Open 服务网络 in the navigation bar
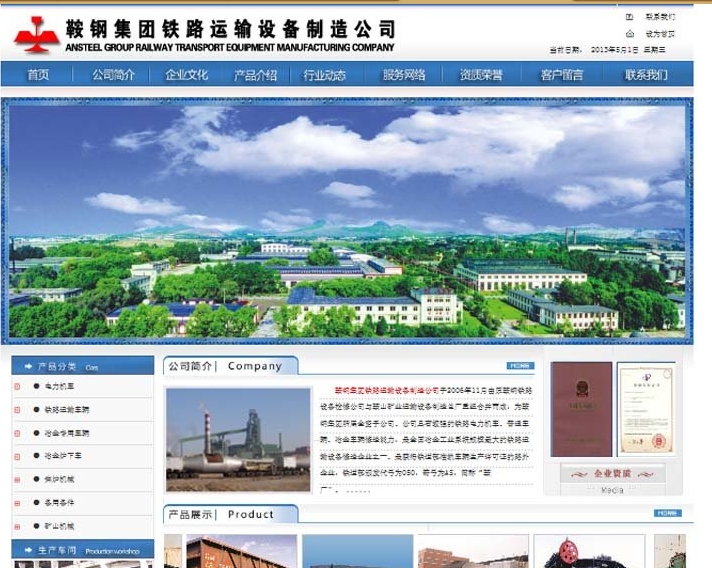Screen dimensions: 712x568 404,74
